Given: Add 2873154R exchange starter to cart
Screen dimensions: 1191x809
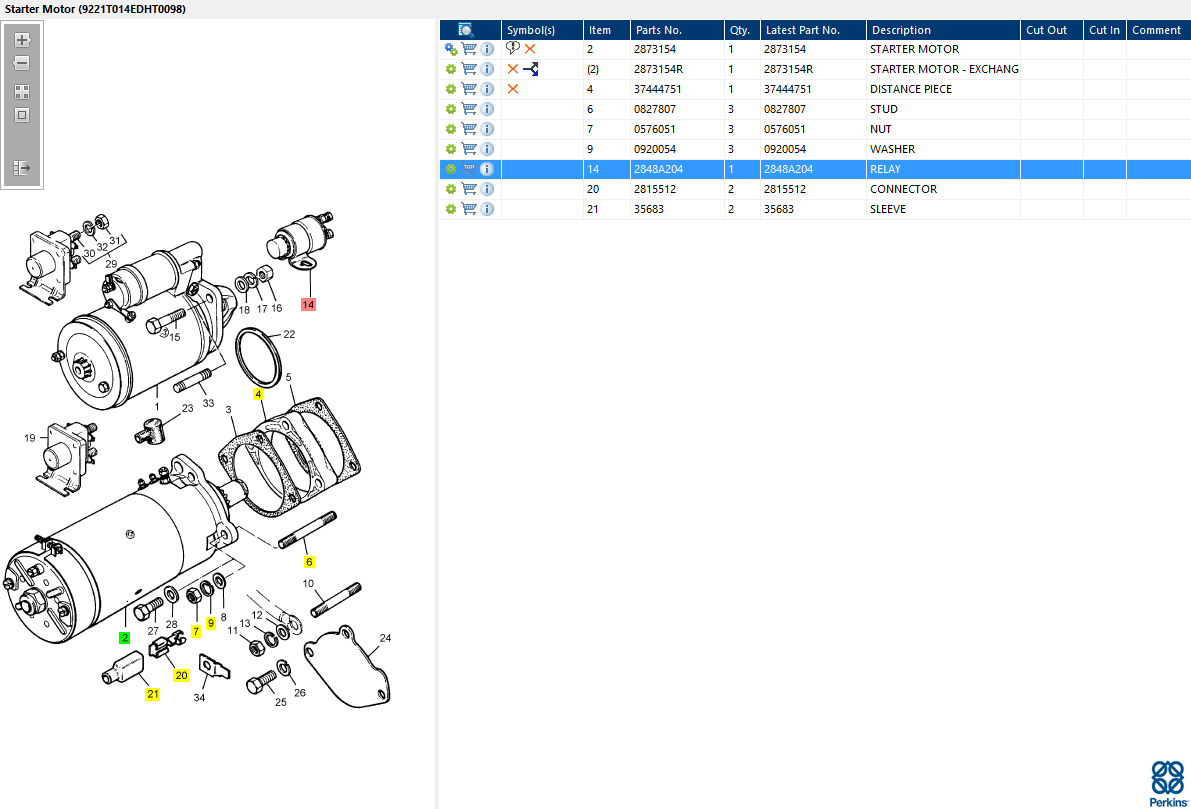Looking at the screenshot, I should pyautogui.click(x=469, y=69).
